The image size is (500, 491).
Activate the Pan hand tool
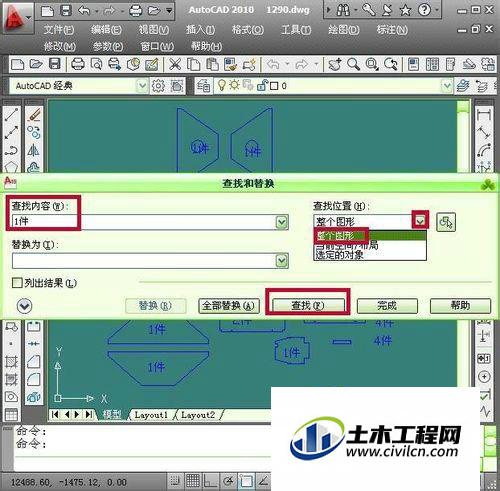[335, 64]
